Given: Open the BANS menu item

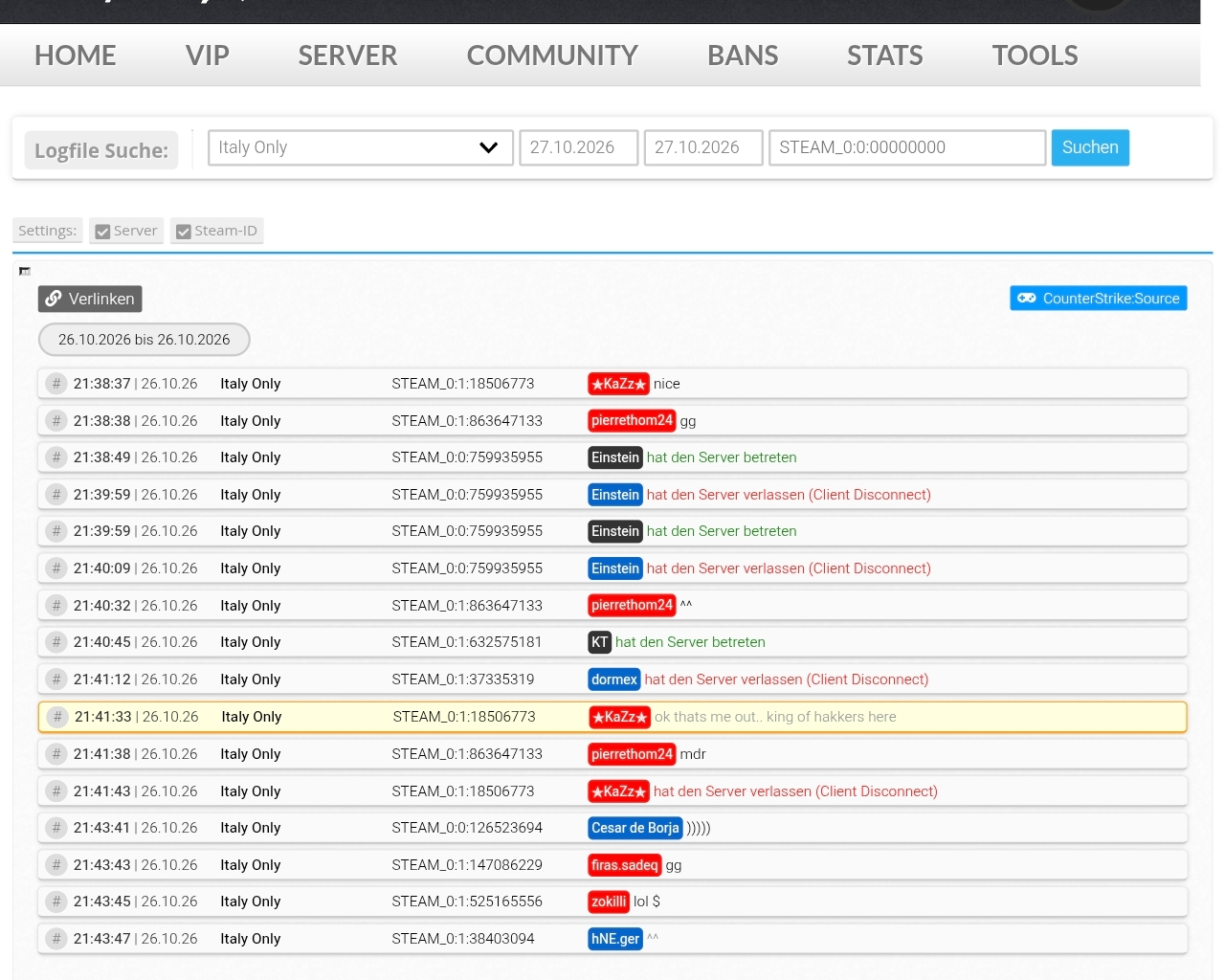Looking at the screenshot, I should pos(743,56).
